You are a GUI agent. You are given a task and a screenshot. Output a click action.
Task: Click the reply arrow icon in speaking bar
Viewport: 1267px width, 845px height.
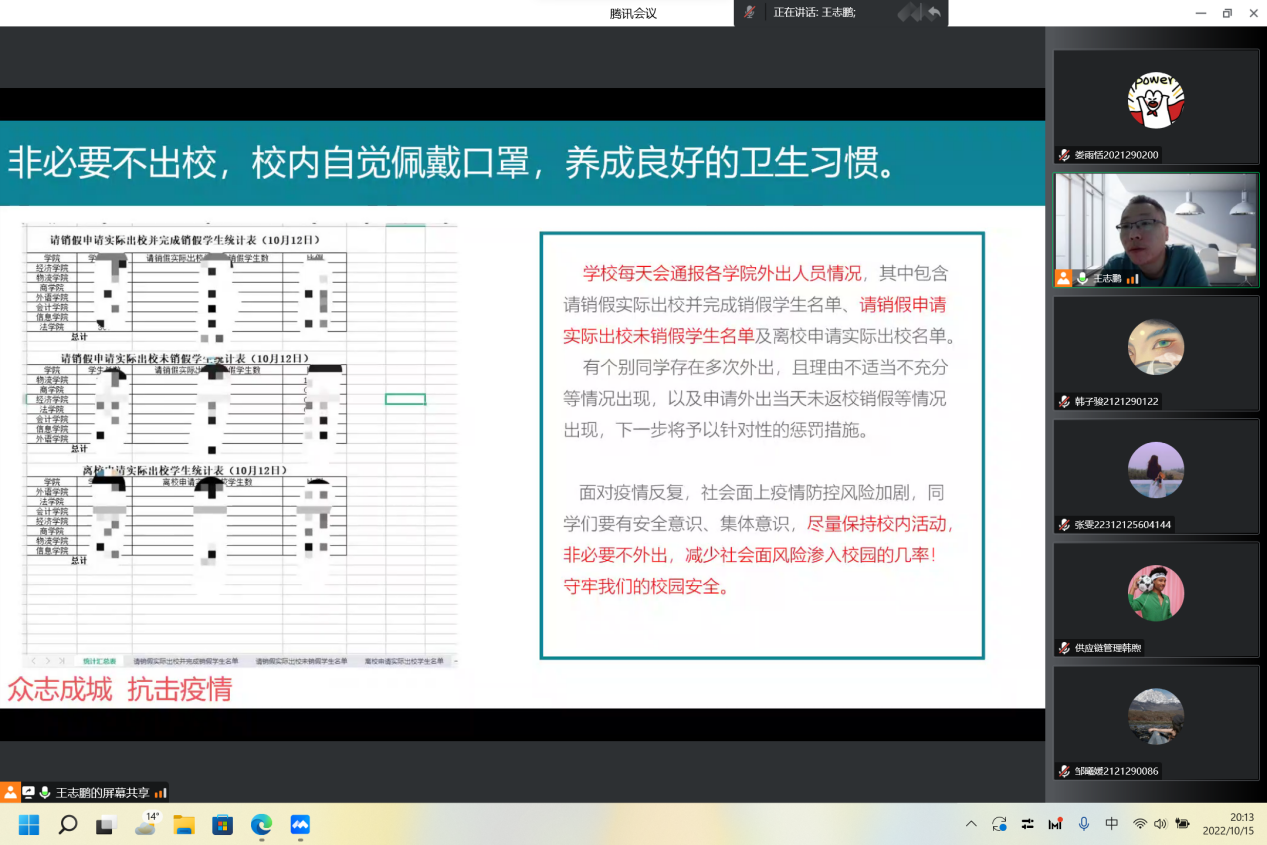pos(934,13)
